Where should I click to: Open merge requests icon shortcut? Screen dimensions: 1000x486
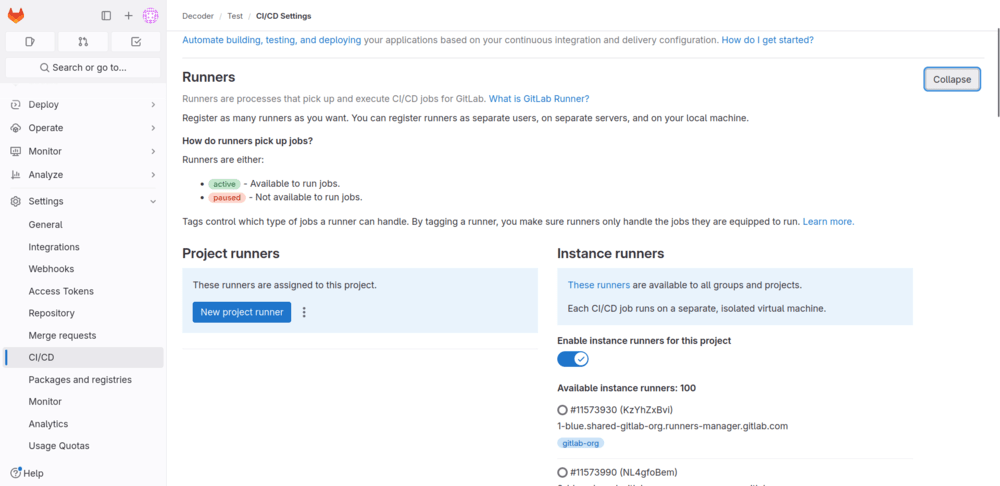tap(83, 42)
